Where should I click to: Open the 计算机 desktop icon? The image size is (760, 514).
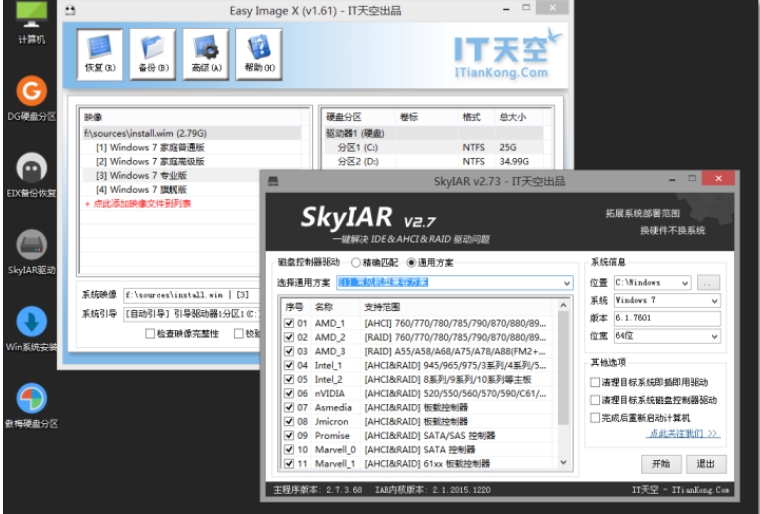click(x=32, y=22)
